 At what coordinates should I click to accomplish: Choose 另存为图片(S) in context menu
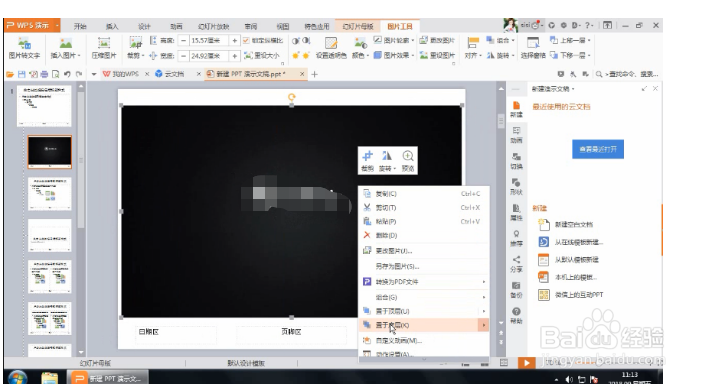click(x=423, y=266)
